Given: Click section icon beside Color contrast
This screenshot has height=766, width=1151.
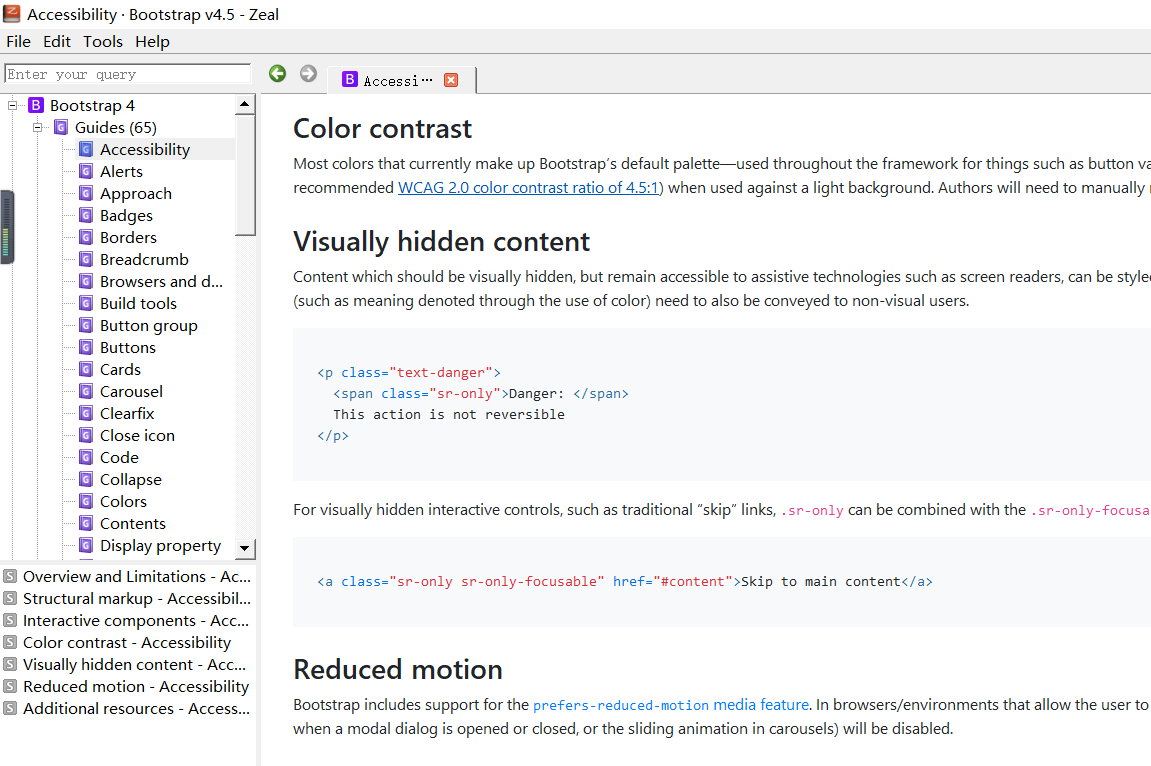Looking at the screenshot, I should point(10,642).
